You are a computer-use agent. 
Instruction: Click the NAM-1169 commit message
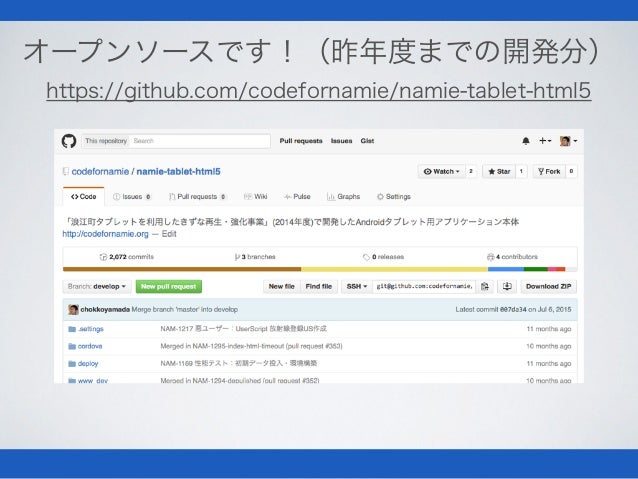[x=238, y=364]
